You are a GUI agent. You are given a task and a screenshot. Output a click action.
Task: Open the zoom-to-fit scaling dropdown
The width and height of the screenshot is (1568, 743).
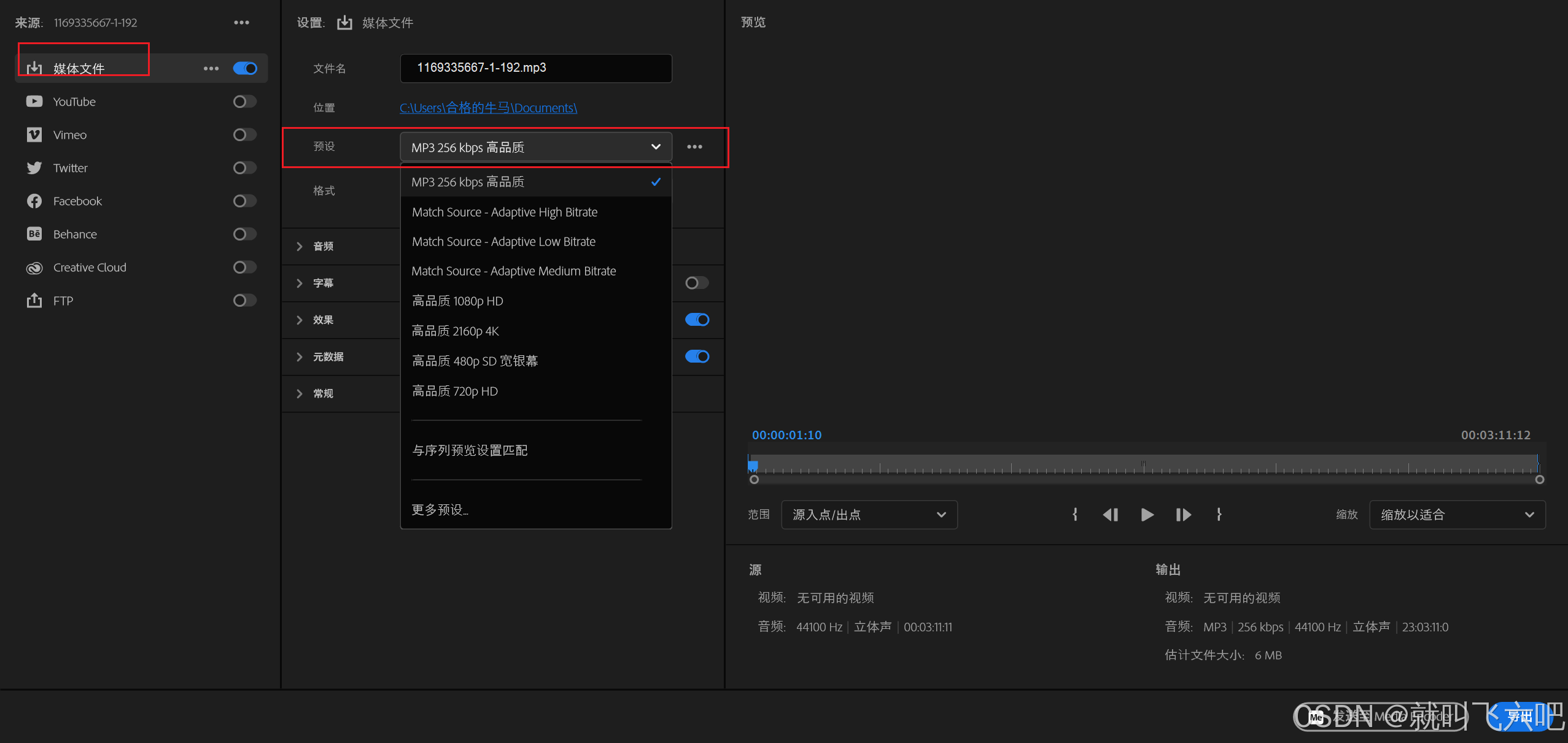[x=1457, y=515]
